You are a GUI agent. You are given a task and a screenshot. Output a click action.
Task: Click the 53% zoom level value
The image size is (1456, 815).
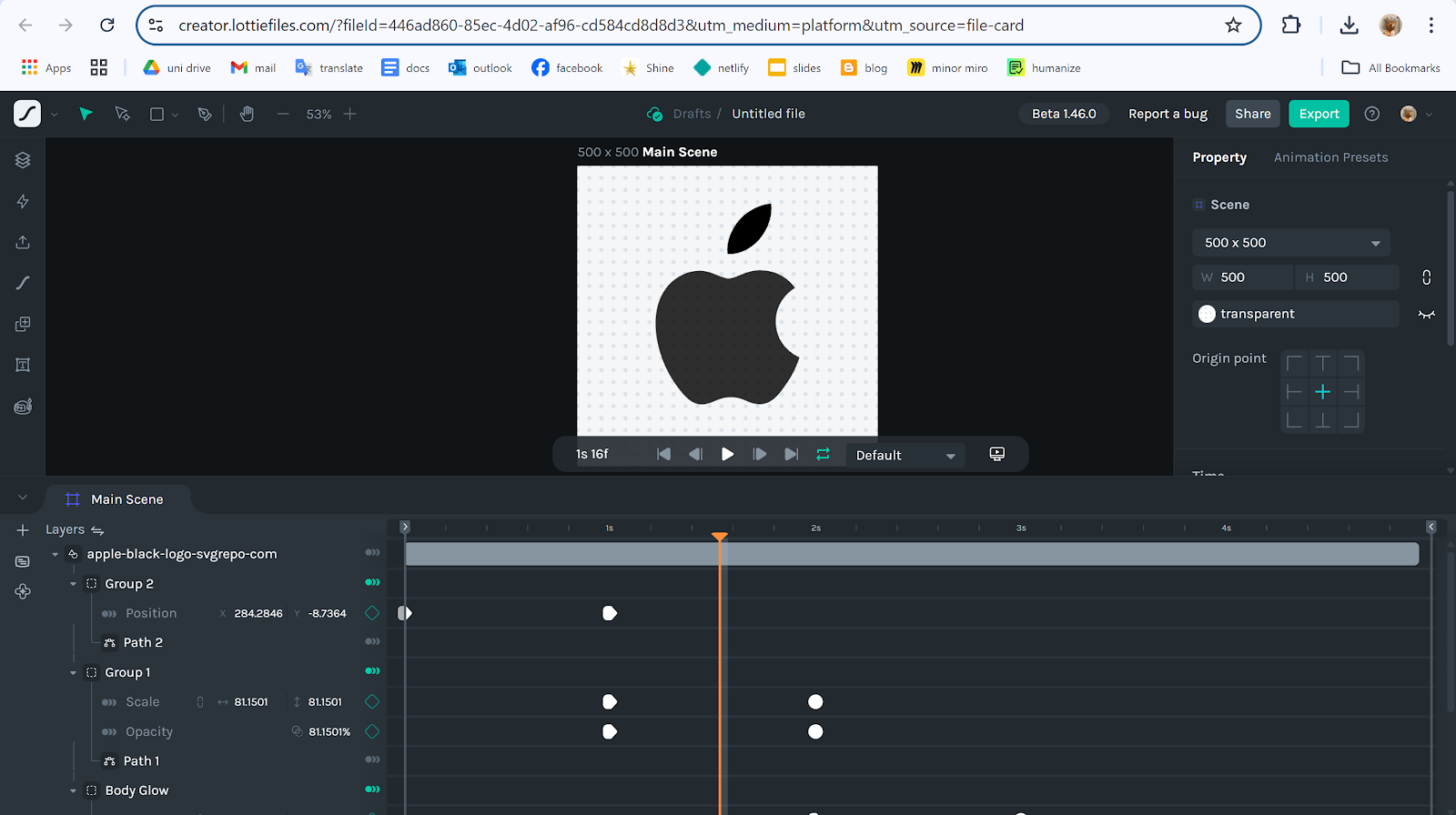click(x=318, y=115)
